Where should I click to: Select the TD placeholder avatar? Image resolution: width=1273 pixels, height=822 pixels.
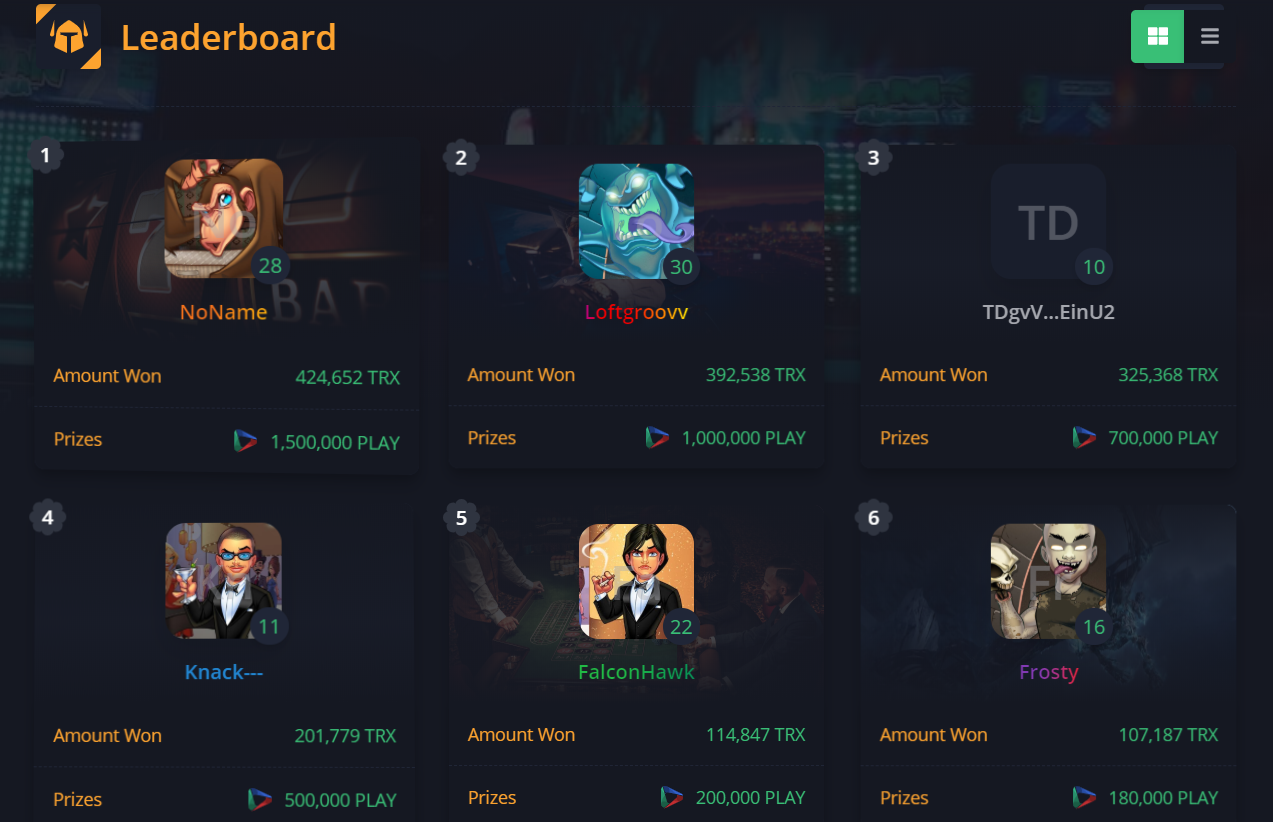tap(1048, 221)
